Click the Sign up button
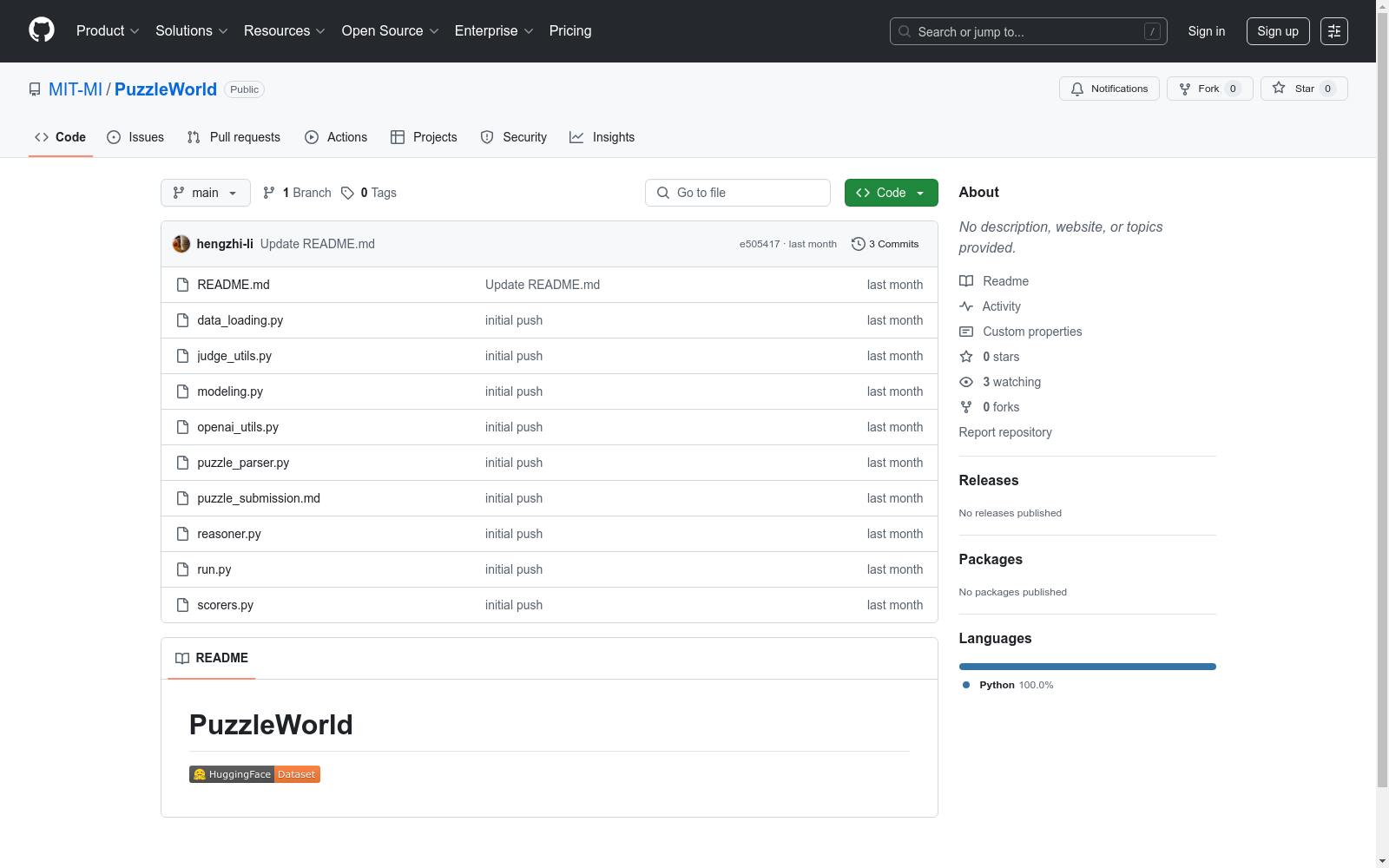 pos(1278,31)
